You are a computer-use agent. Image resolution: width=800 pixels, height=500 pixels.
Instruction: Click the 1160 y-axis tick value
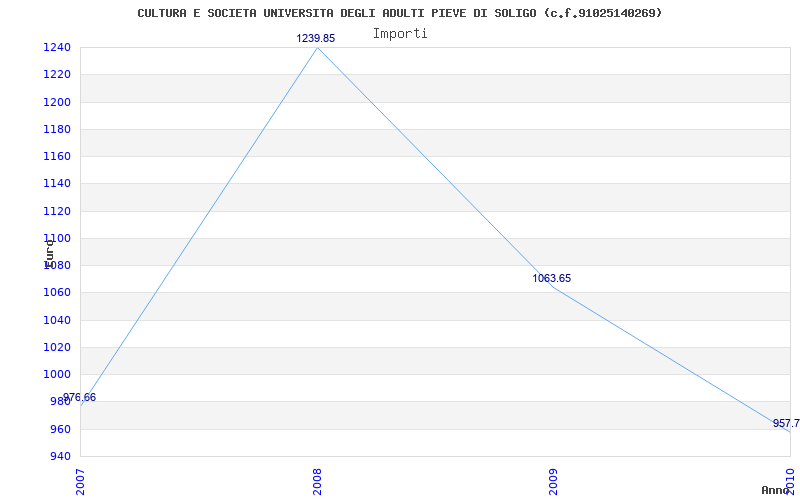click(x=57, y=156)
